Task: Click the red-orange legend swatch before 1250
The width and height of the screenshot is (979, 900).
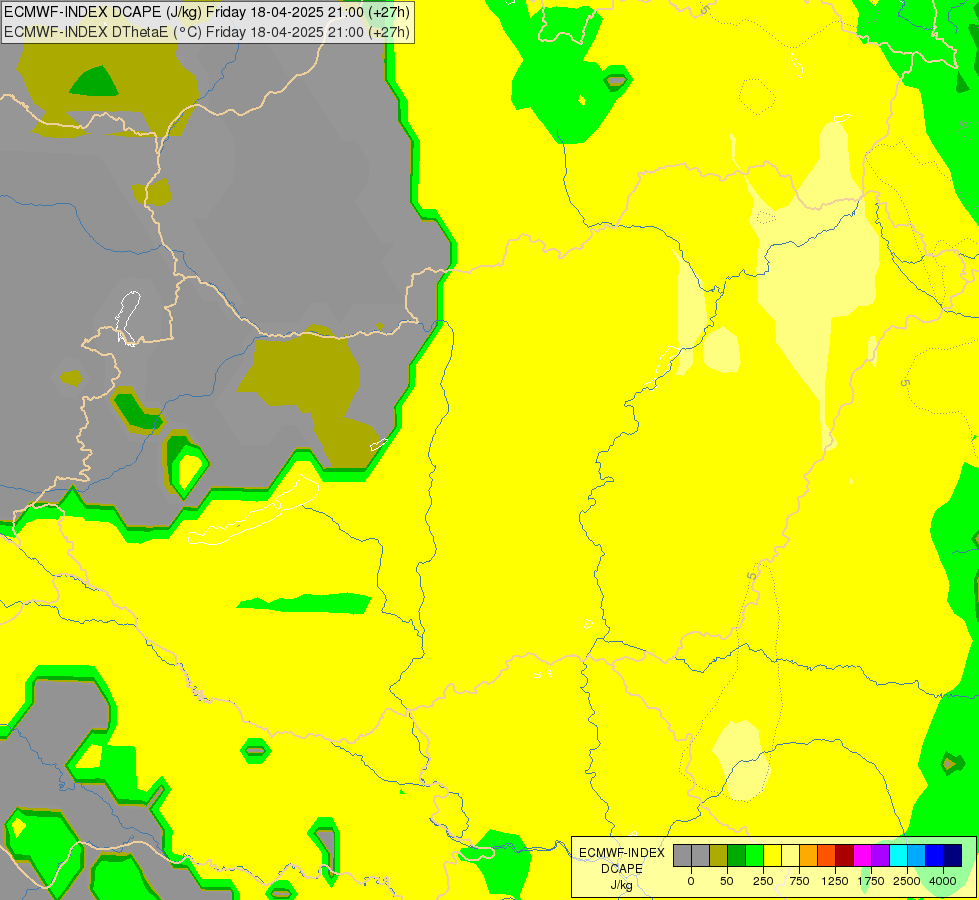Action: point(827,855)
